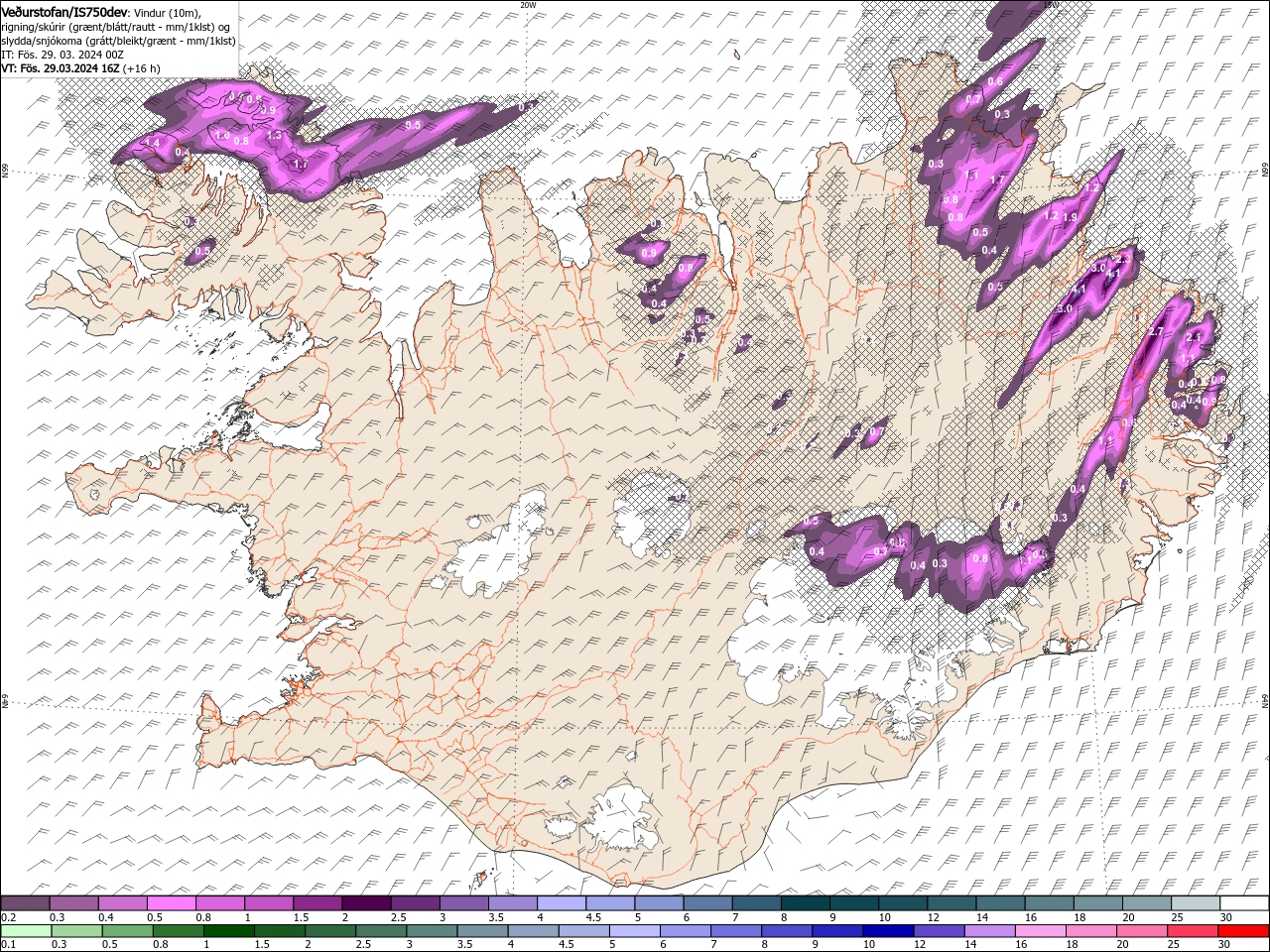The height and width of the screenshot is (952, 1270).
Task: Pick the deep blue lower swatch at 10
Action: [887, 931]
